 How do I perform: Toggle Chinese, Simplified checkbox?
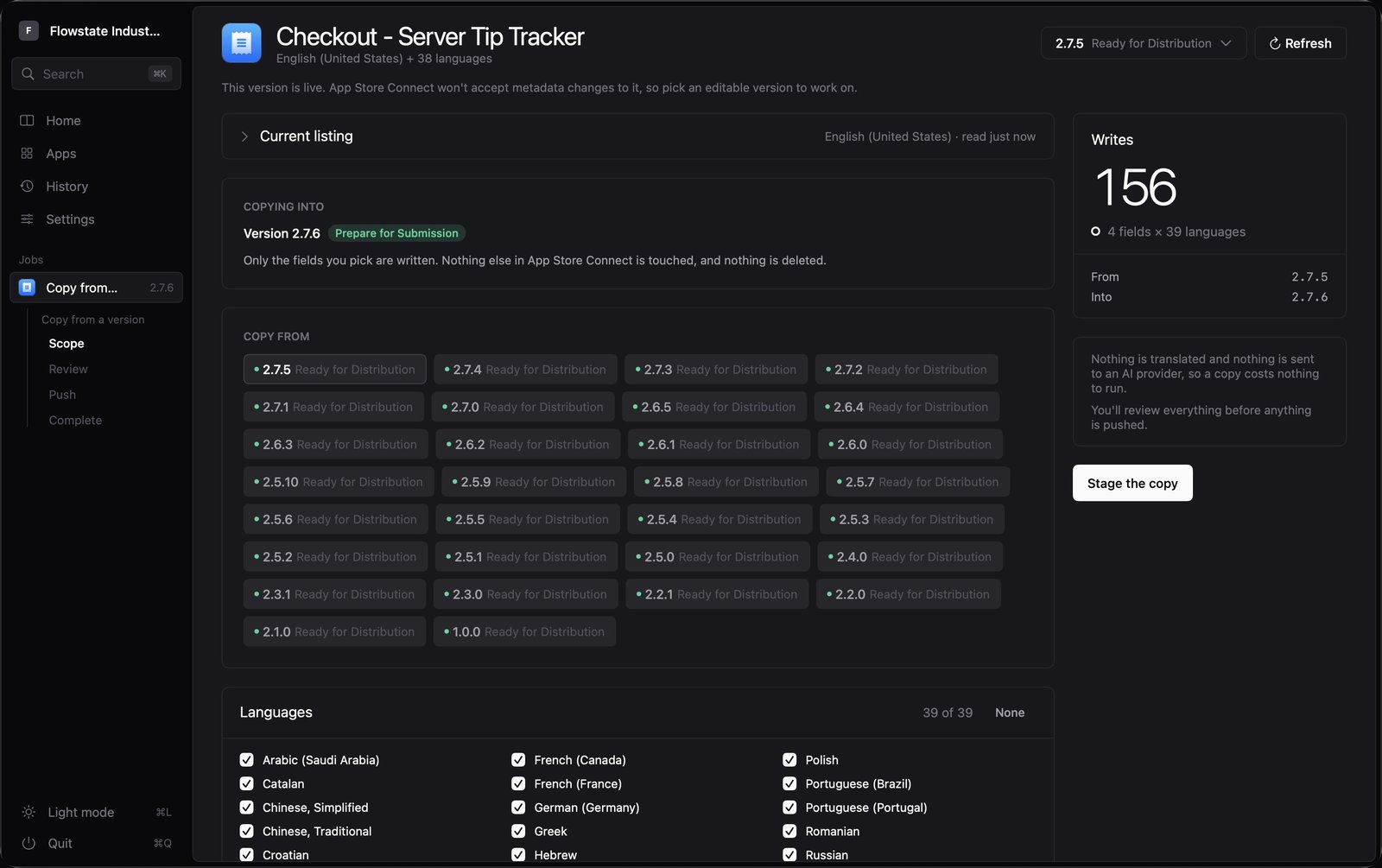247,808
